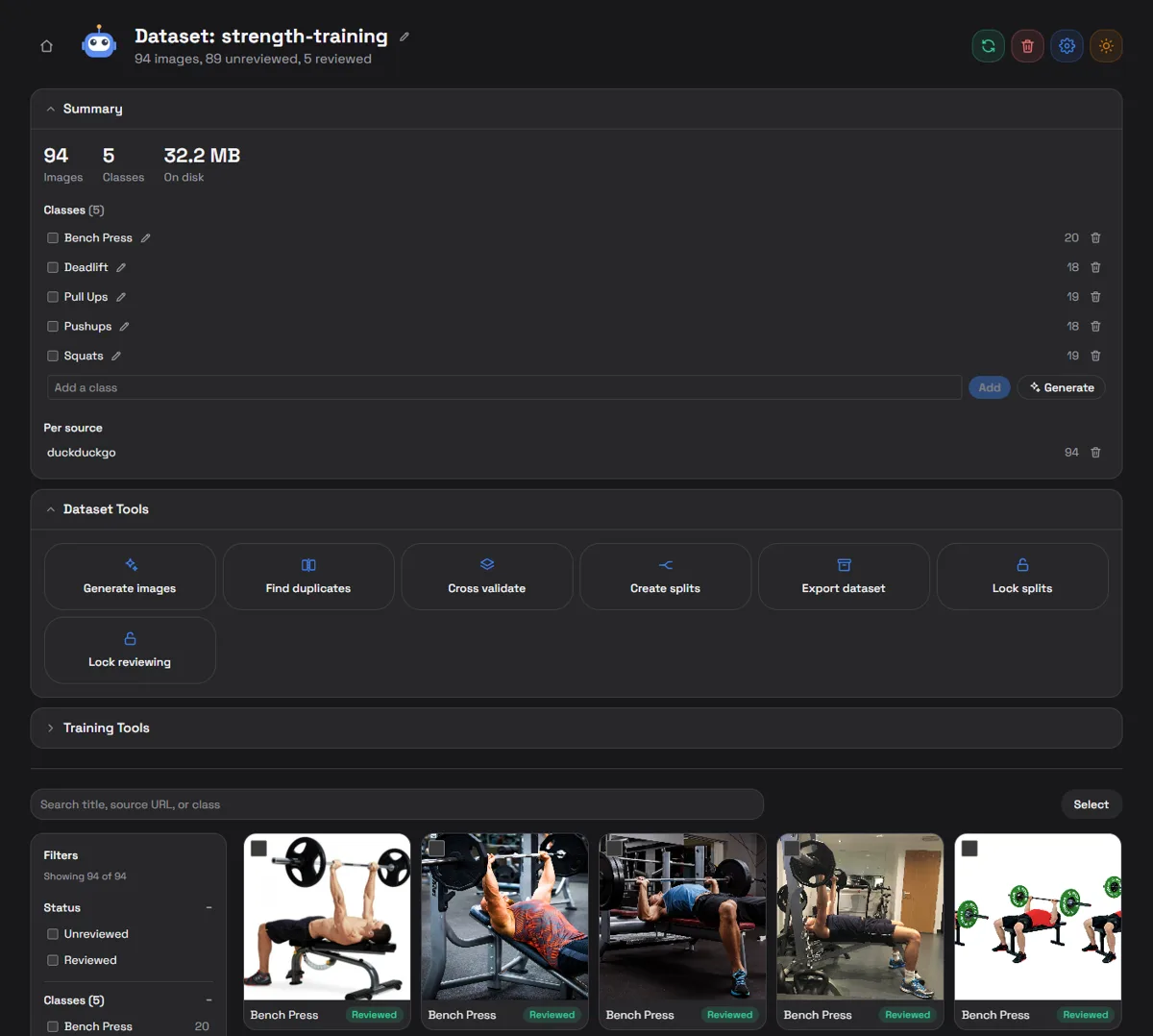The width and height of the screenshot is (1153, 1036).
Task: Click Generate classes button
Action: tap(1062, 387)
